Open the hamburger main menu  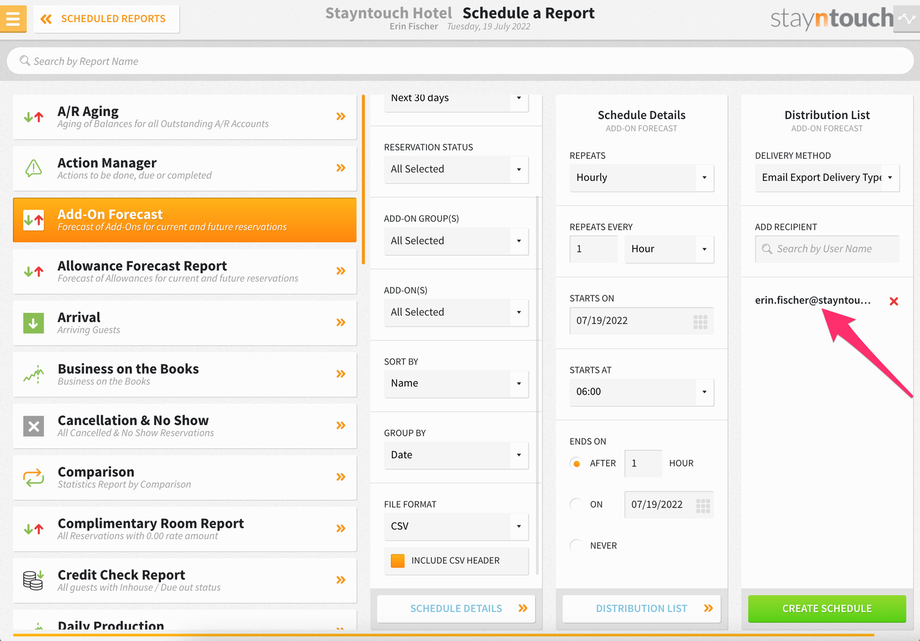point(13,19)
